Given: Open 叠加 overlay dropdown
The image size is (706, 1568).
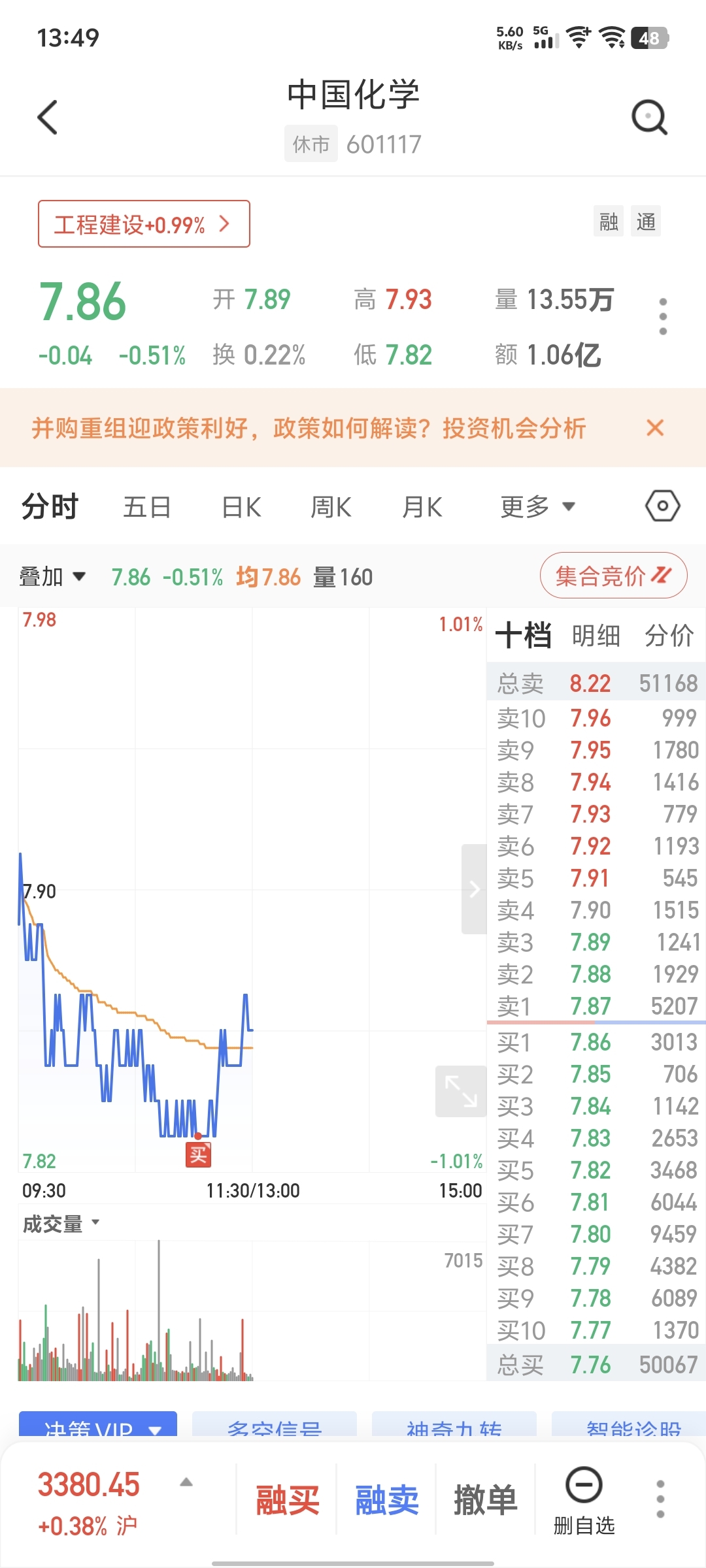Looking at the screenshot, I should click(52, 577).
